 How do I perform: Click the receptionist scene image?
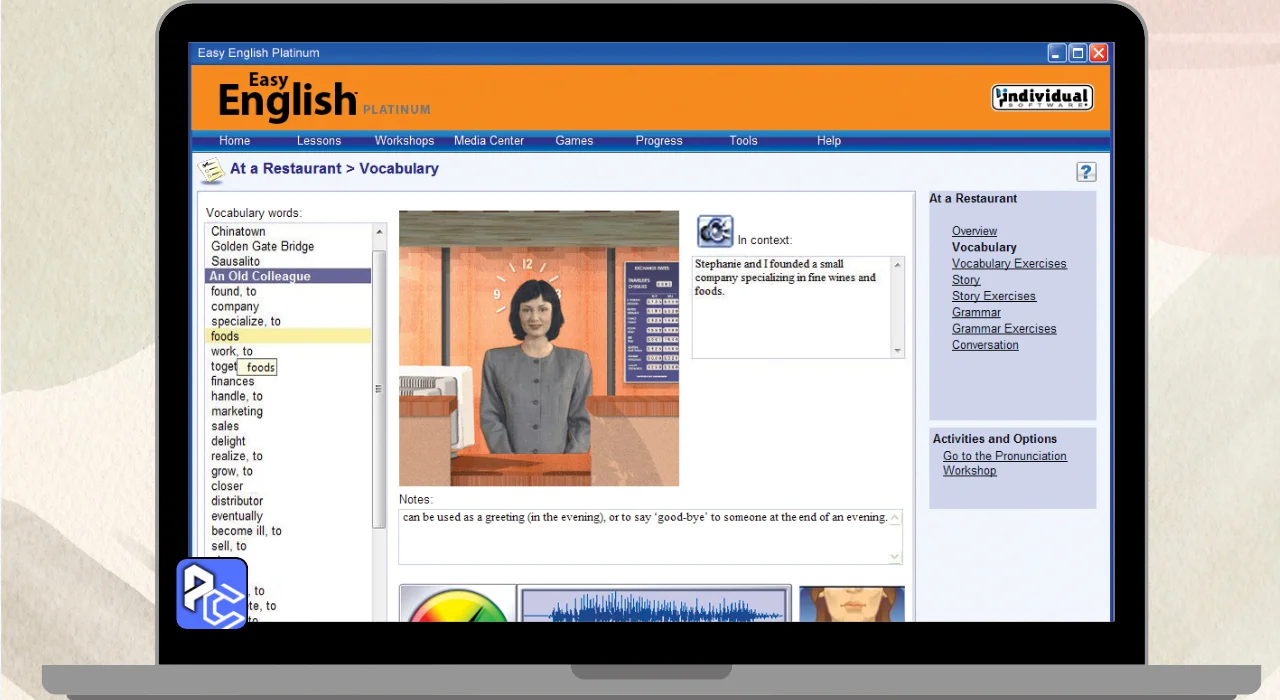point(539,348)
